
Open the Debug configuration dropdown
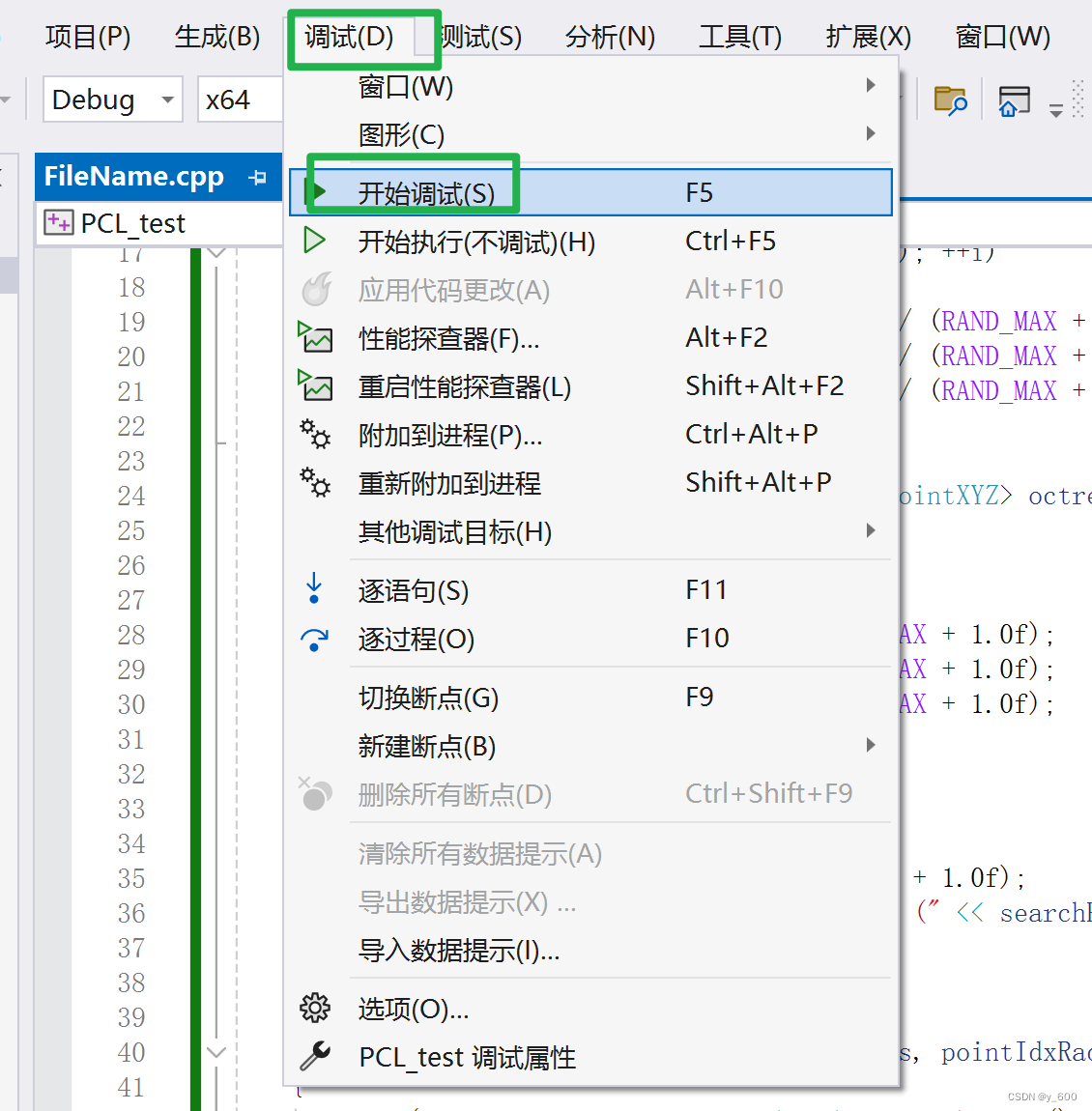112,99
